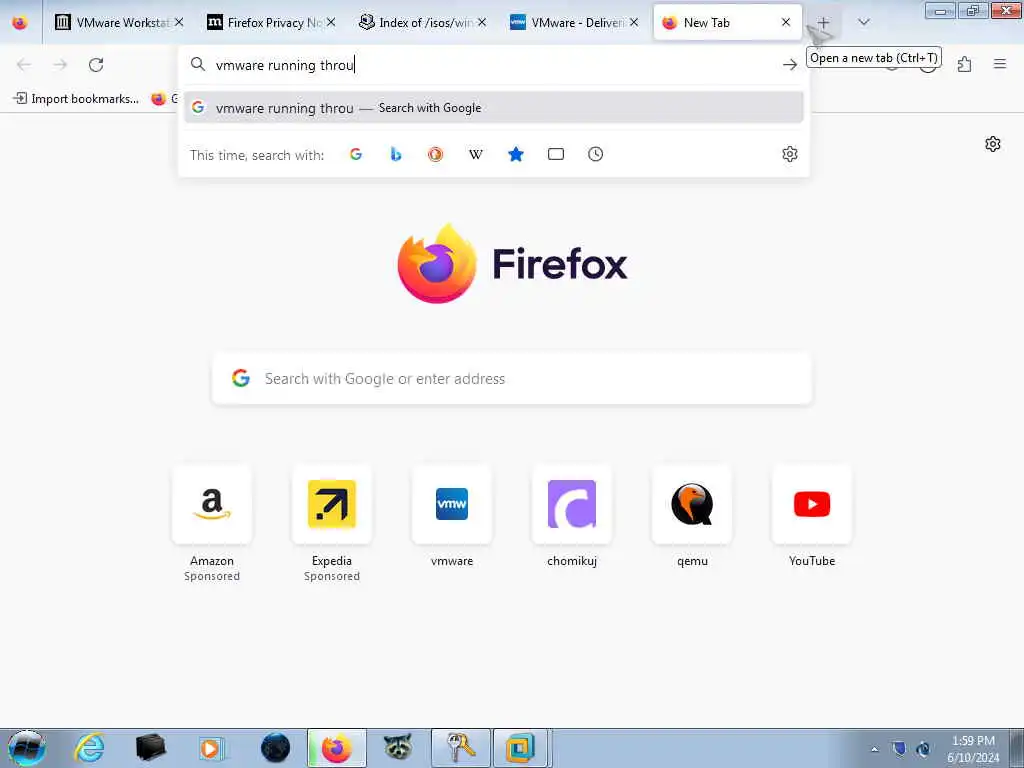1024x768 pixels.
Task: Open the Firefox hamburger menu
Action: 1000,64
